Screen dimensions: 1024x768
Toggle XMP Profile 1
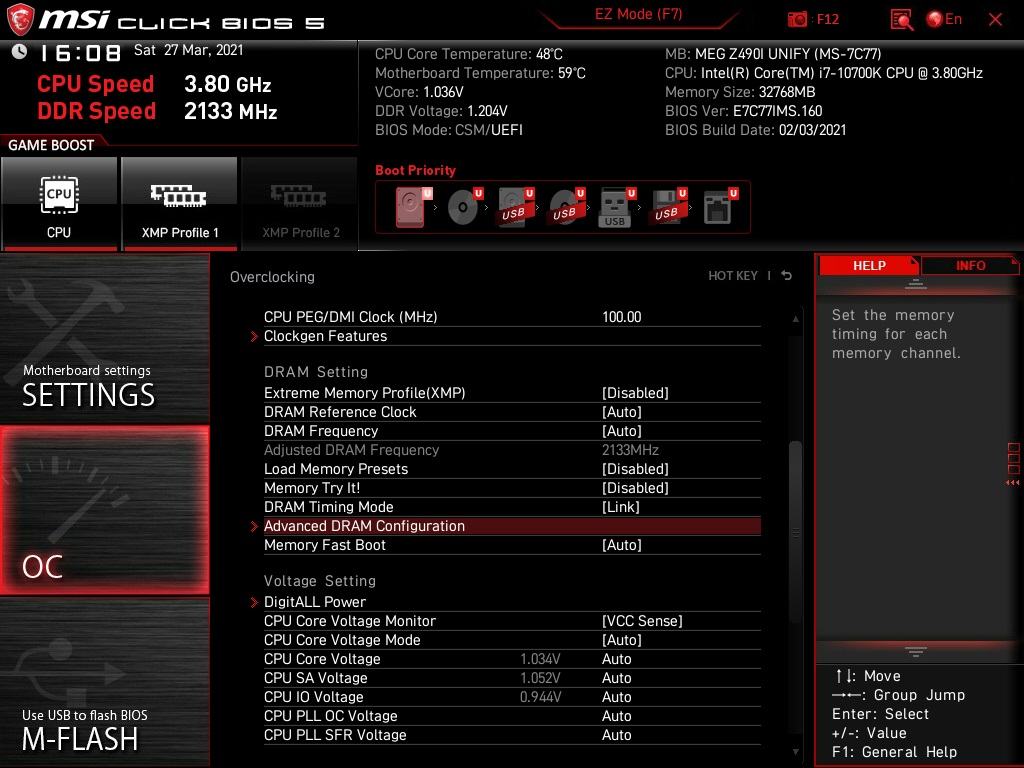pyautogui.click(x=179, y=204)
